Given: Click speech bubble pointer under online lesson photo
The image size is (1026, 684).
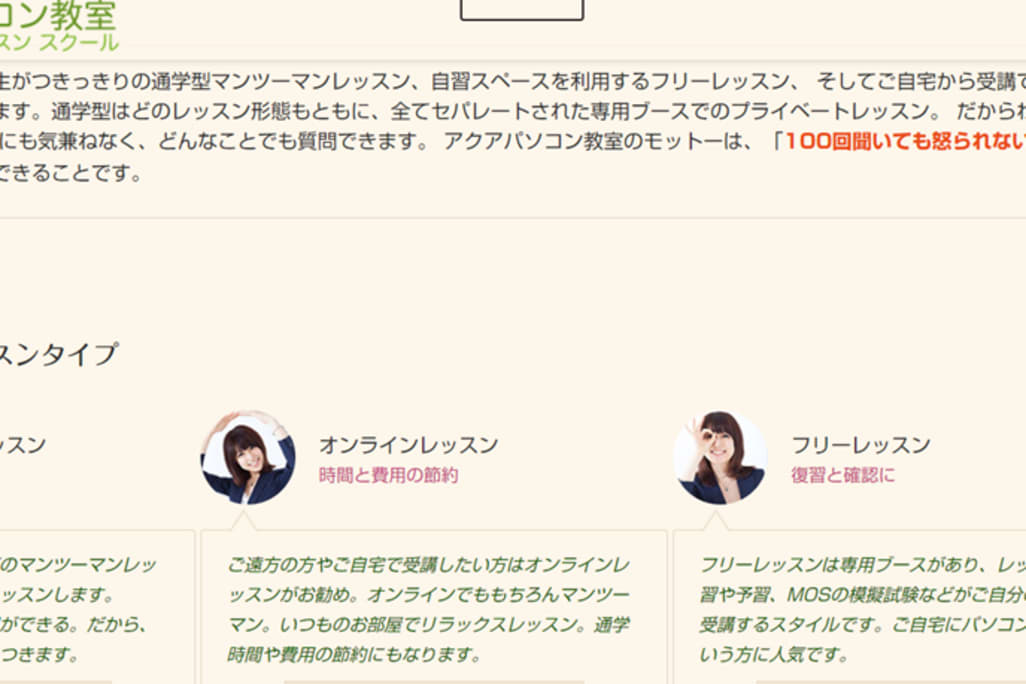Looking at the screenshot, I should coord(243,521).
